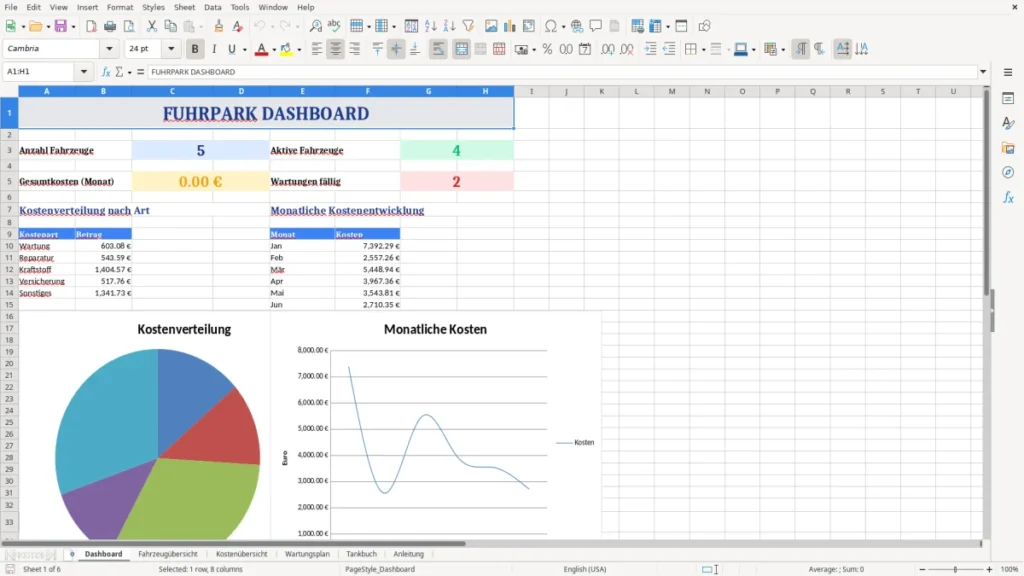Click the zoom out minus button
The height and width of the screenshot is (576, 1024).
pyautogui.click(x=922, y=569)
